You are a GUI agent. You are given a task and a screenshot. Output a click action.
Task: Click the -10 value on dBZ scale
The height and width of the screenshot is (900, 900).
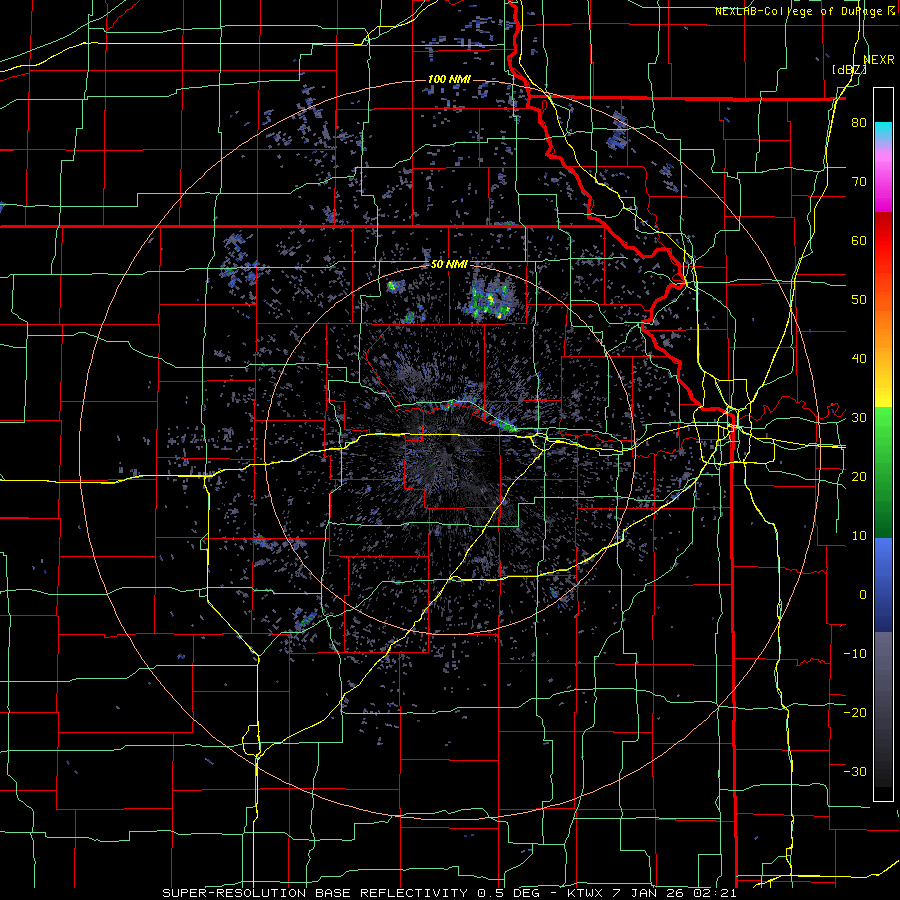click(855, 654)
